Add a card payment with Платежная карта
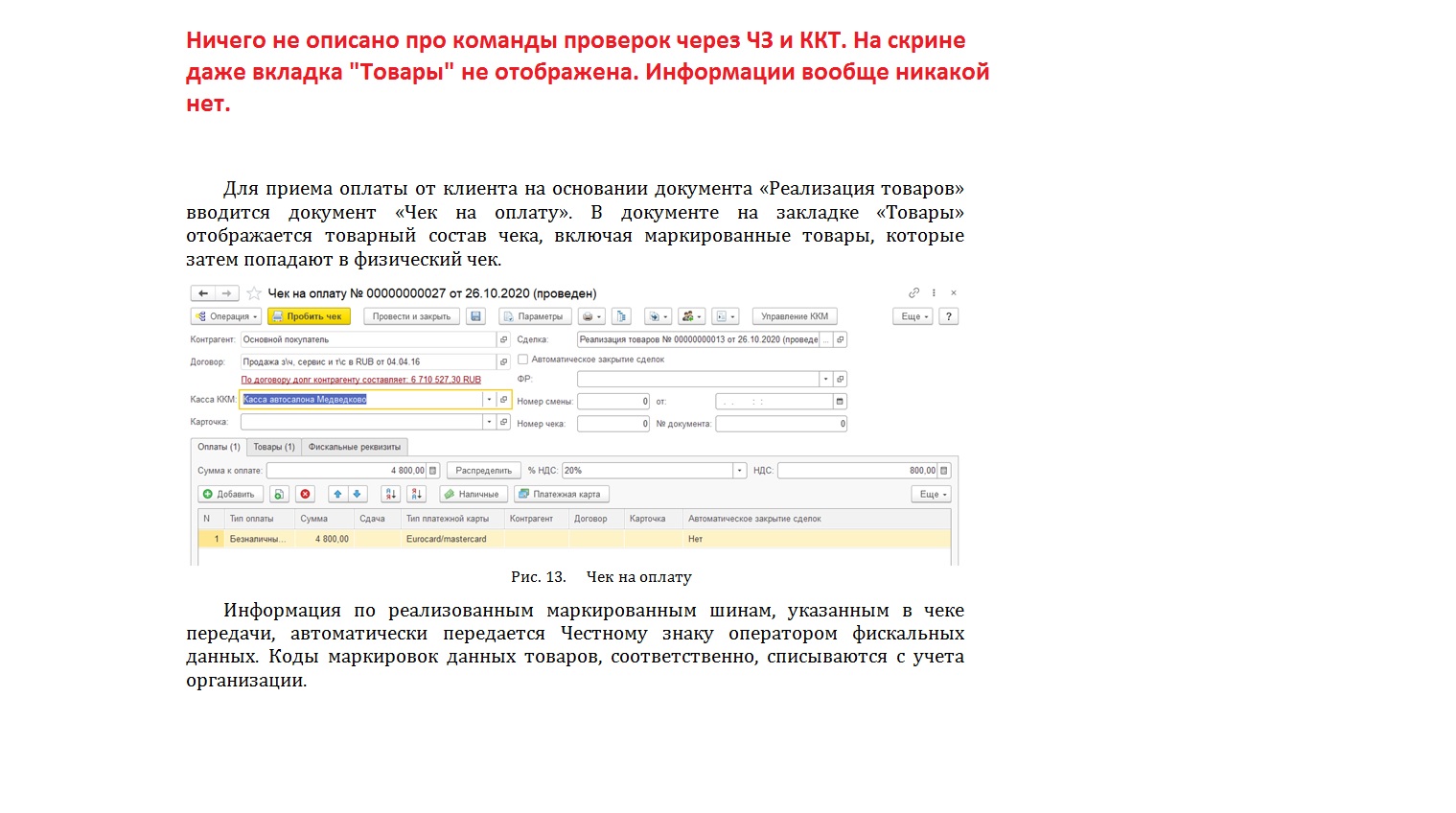Screen dimensions: 1456x813 point(562,495)
